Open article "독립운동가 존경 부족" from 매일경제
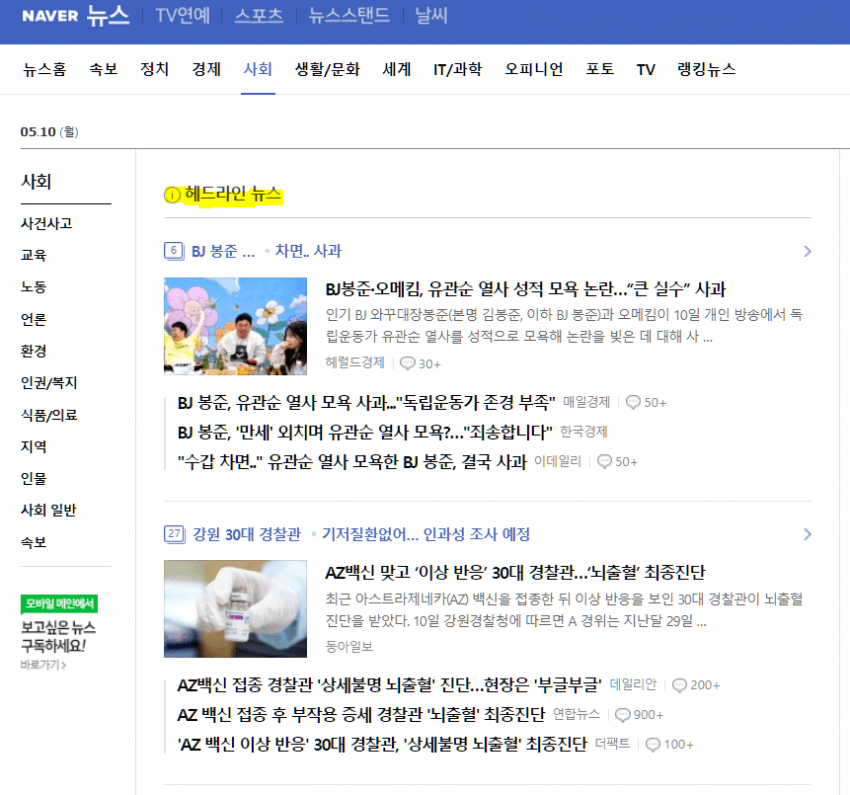The image size is (850, 795). click(x=366, y=403)
